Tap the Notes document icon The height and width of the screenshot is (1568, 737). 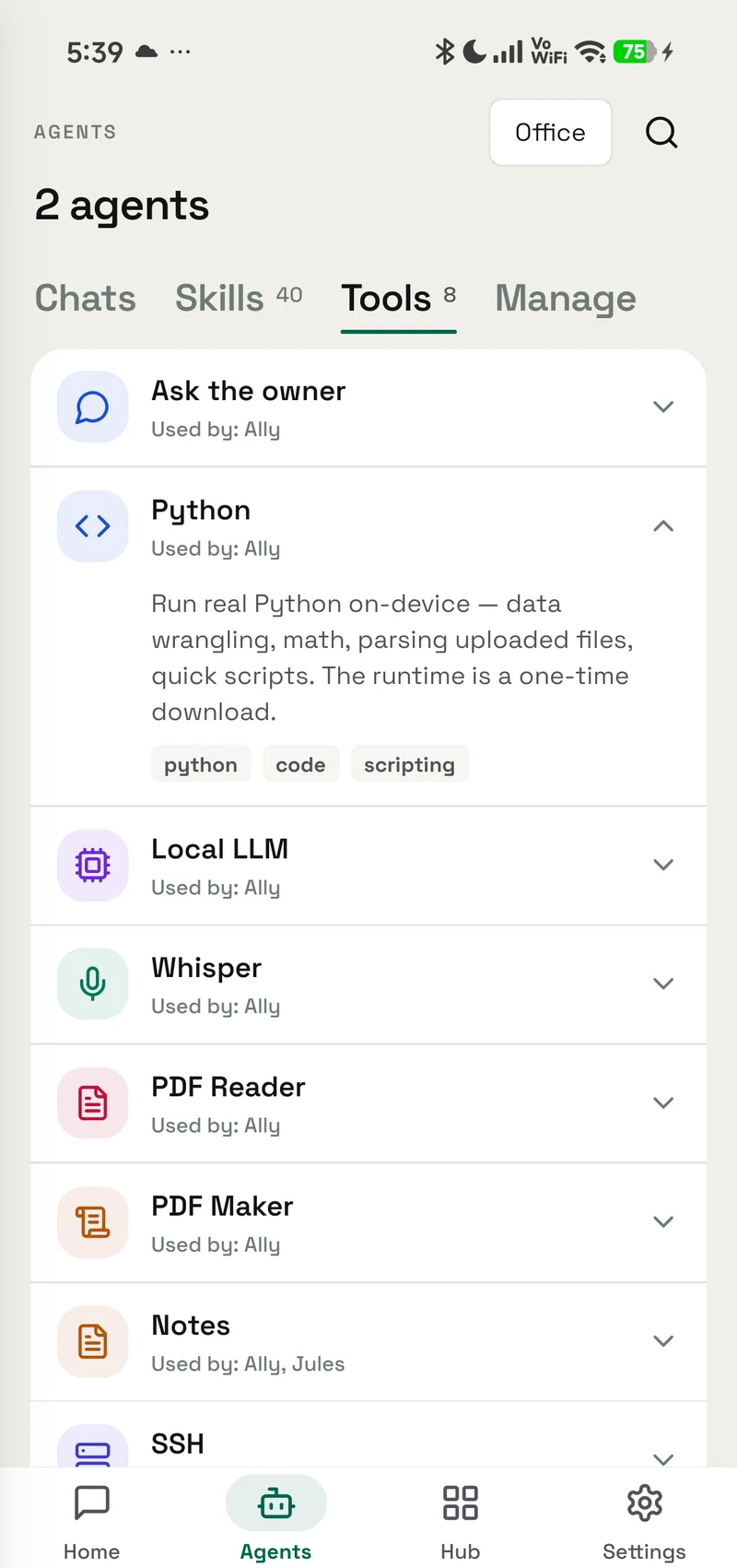[x=92, y=1341]
